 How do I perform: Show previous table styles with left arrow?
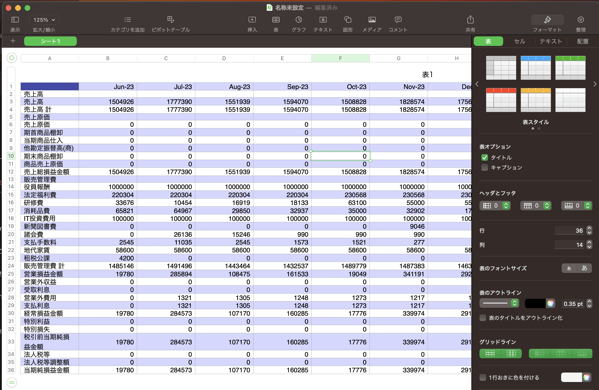point(477,84)
